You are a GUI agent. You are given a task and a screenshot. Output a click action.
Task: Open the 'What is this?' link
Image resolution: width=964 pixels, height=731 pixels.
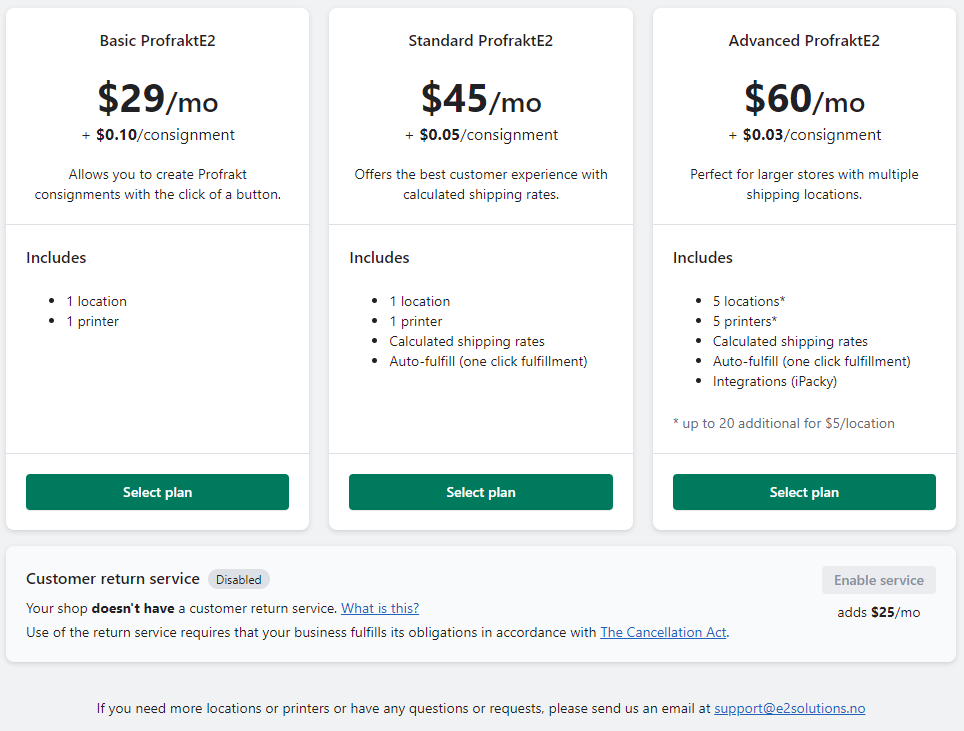click(380, 608)
